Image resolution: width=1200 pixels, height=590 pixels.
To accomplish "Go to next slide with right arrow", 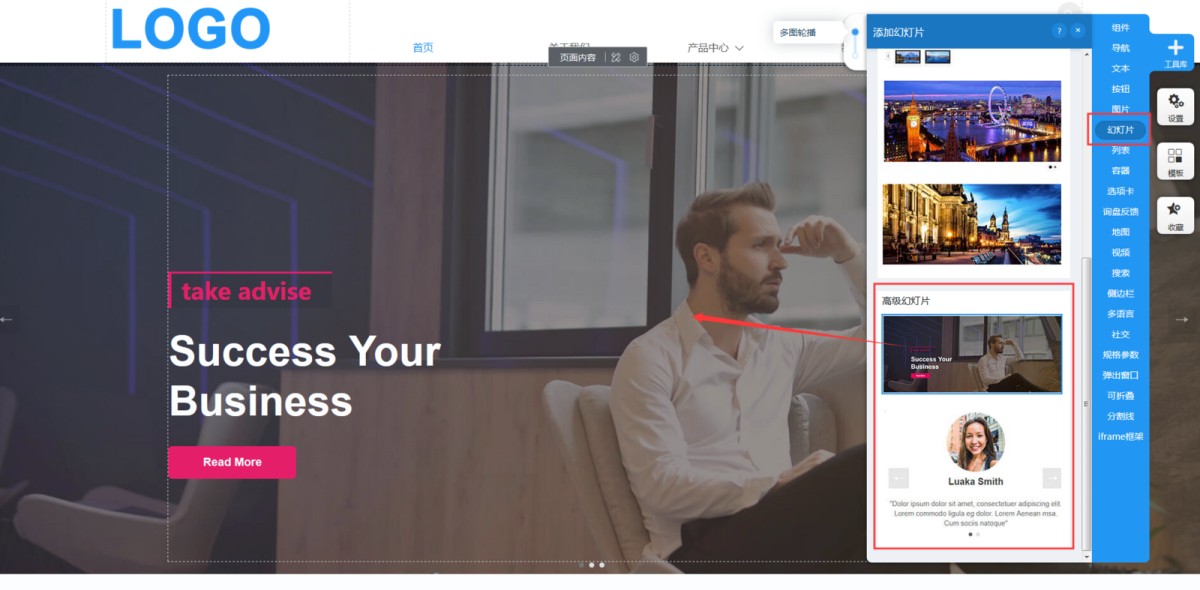I will pyautogui.click(x=1182, y=319).
